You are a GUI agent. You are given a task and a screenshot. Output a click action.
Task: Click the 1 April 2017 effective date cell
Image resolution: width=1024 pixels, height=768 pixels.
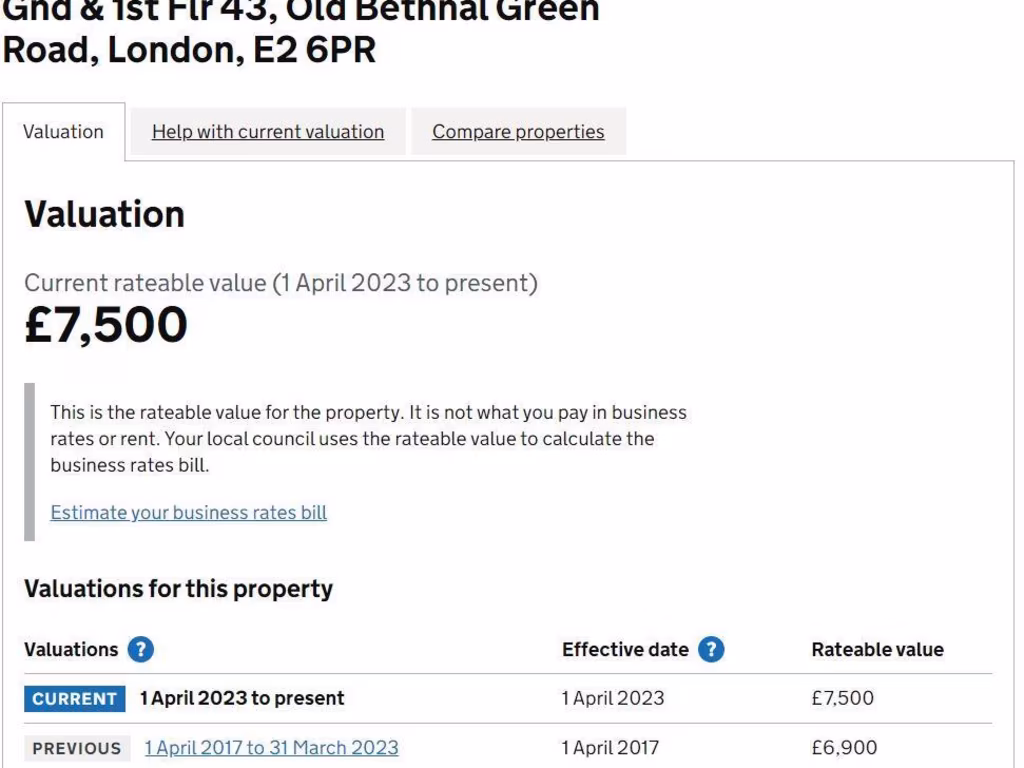610,748
